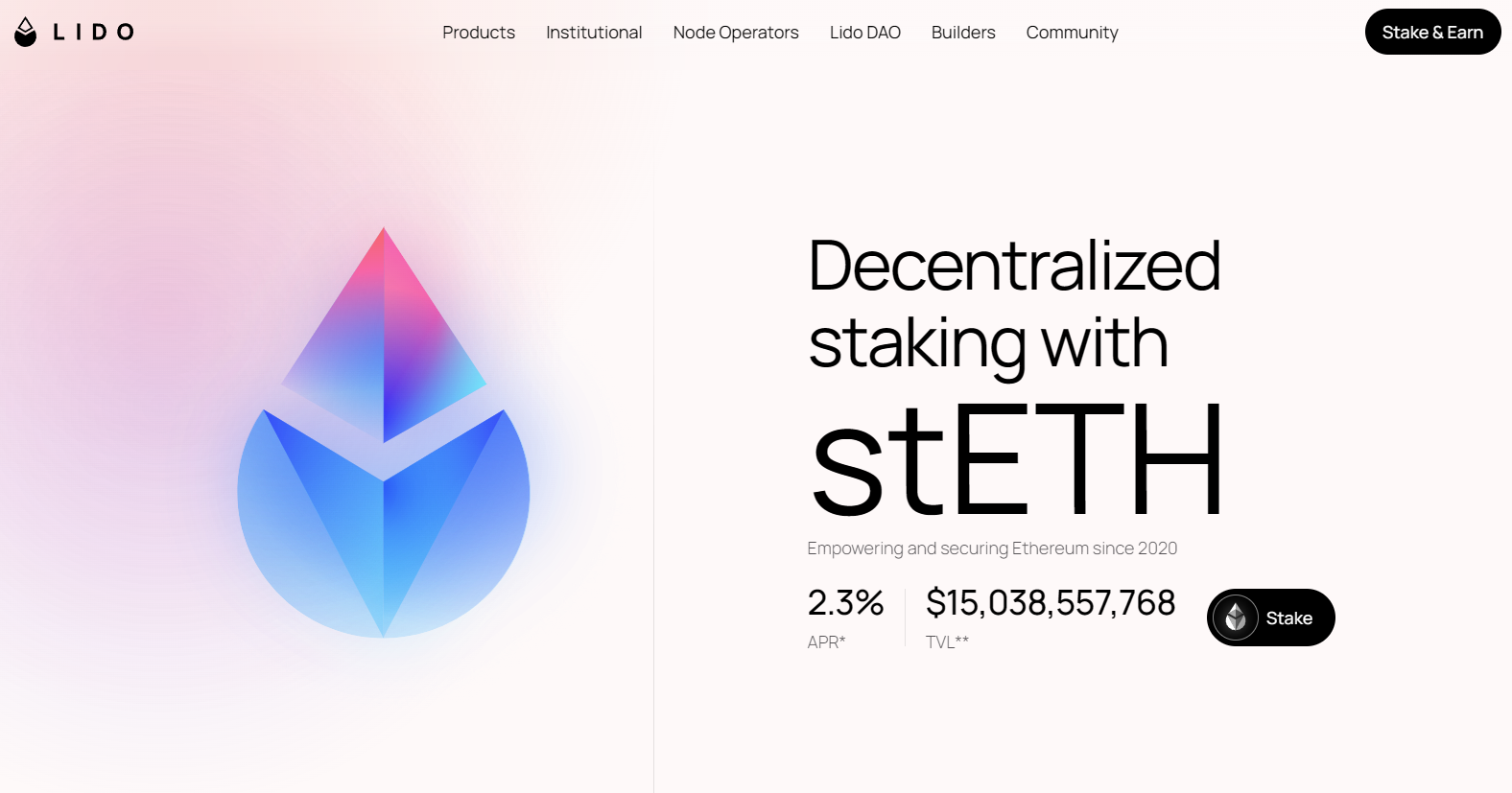Click the Ethereum diamond icon inside Stake button
Image resolution: width=1512 pixels, height=793 pixels.
pyautogui.click(x=1236, y=618)
